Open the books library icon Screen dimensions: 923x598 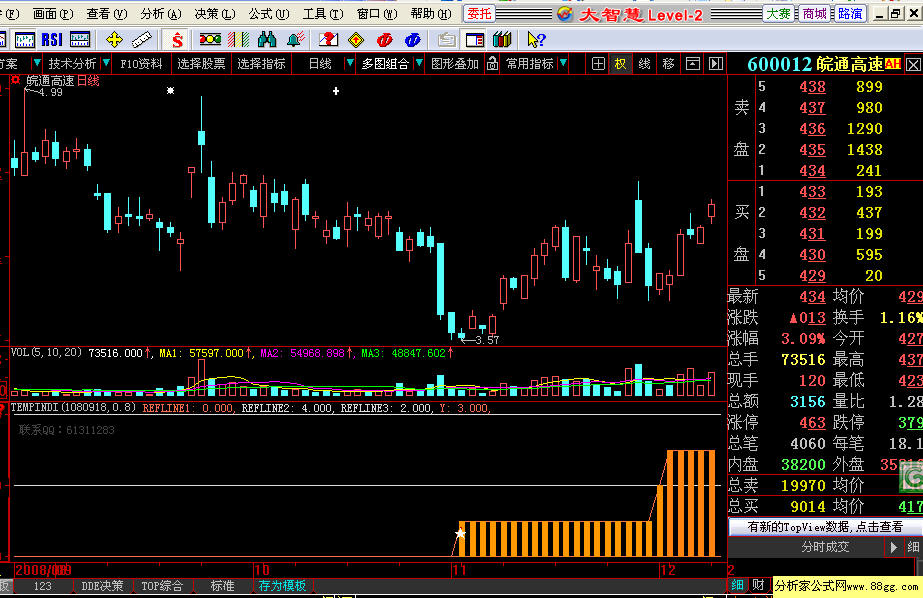click(502, 39)
